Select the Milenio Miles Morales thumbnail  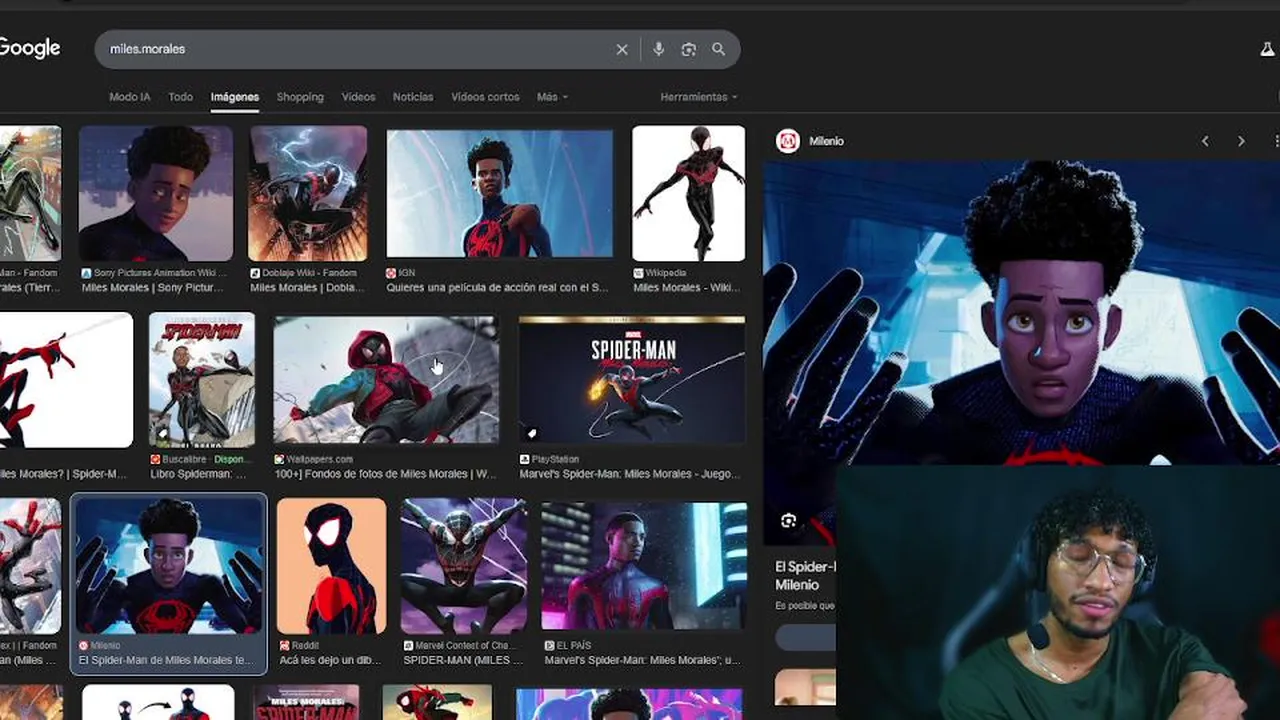tap(169, 567)
